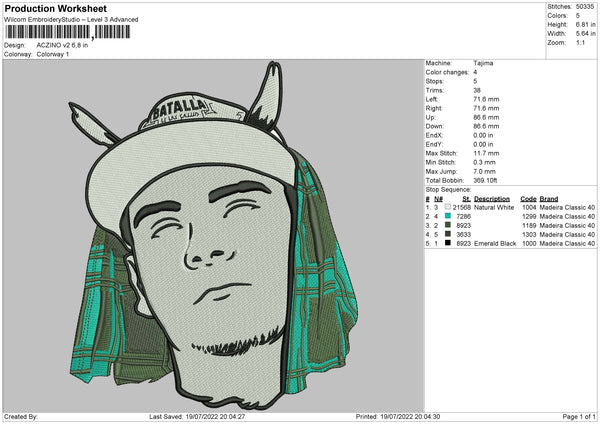This screenshot has width=600, height=424.
Task: Click the 'N#' column header
Action: pos(438,199)
